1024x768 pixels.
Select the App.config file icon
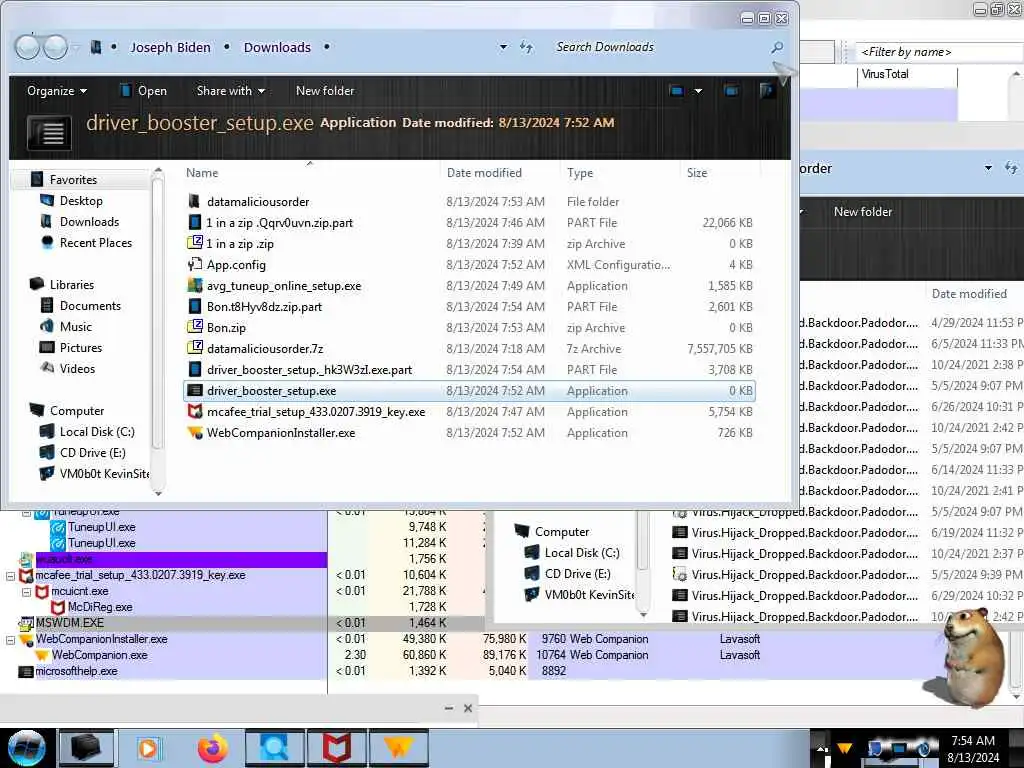pyautogui.click(x=195, y=264)
